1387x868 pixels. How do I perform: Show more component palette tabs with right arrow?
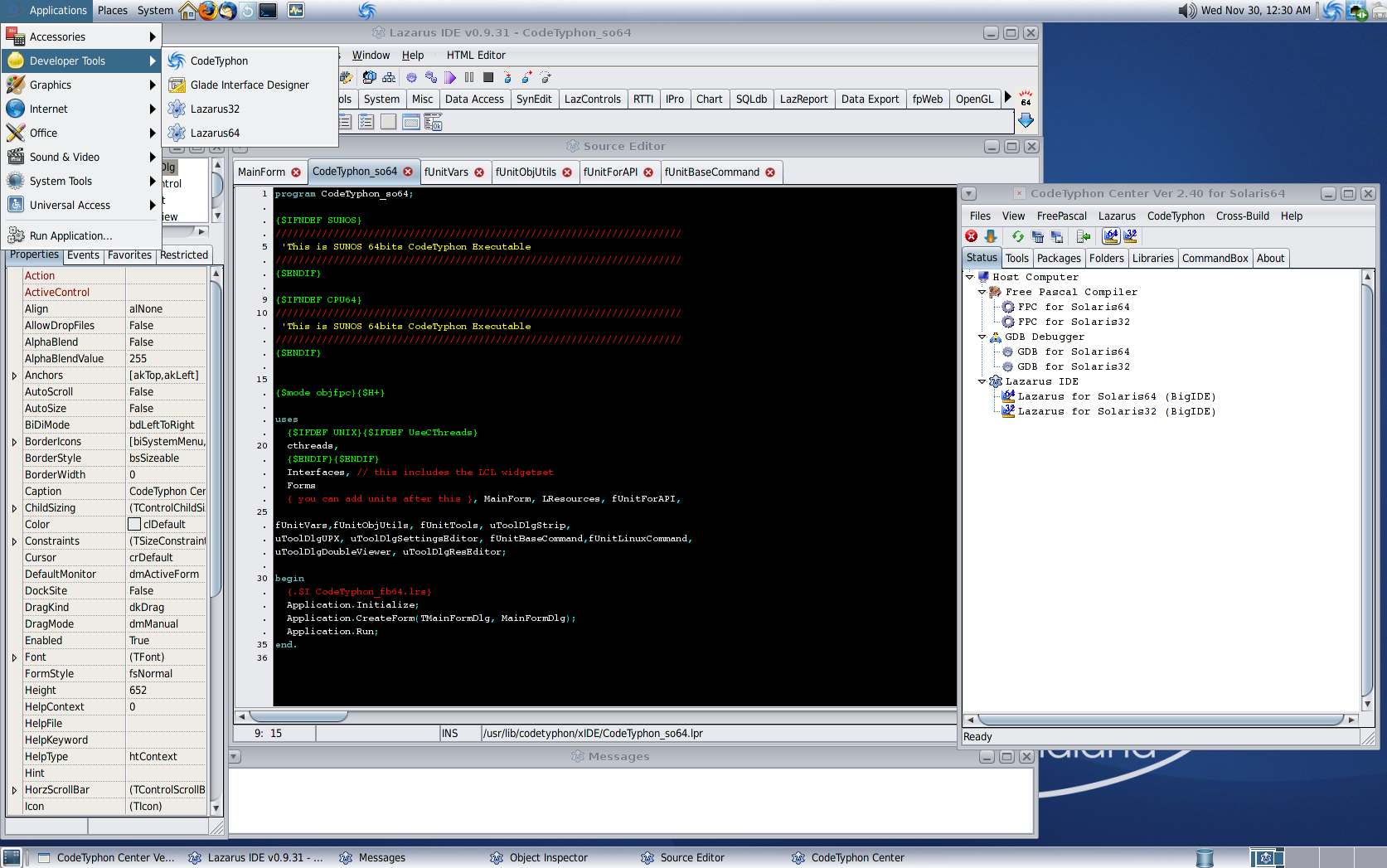[x=1007, y=97]
